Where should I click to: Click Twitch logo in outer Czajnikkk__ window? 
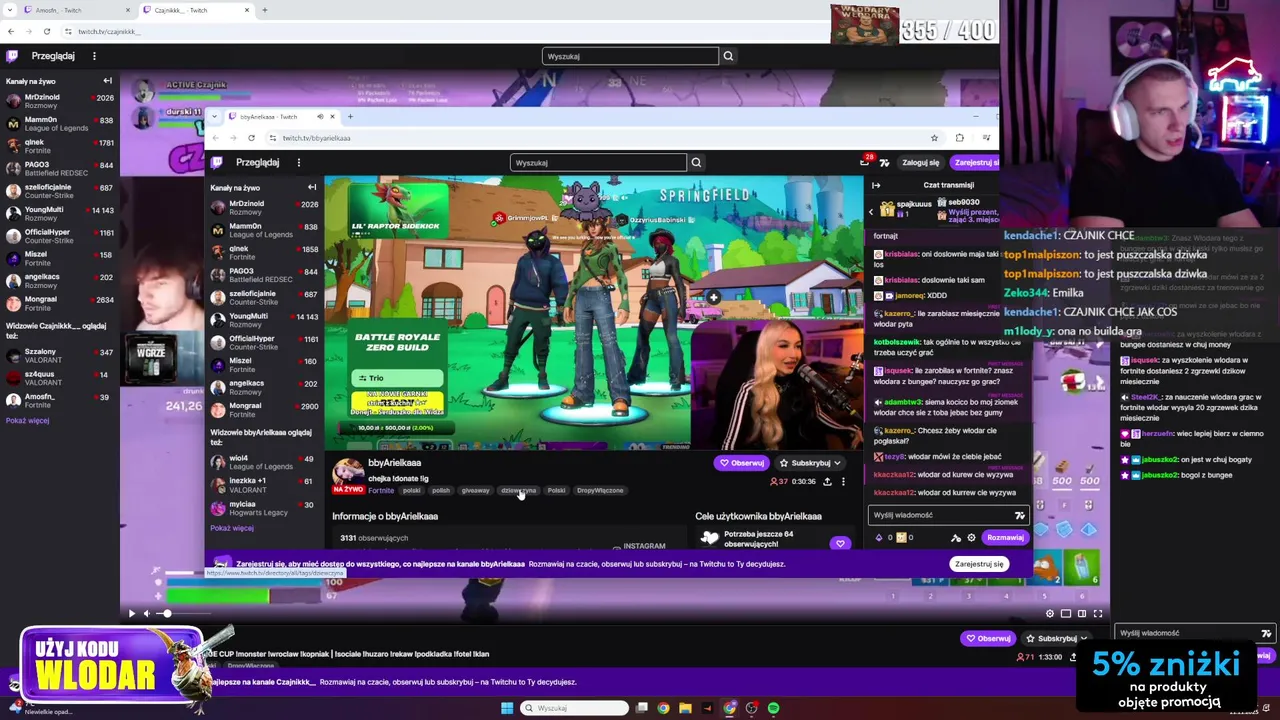[12, 56]
